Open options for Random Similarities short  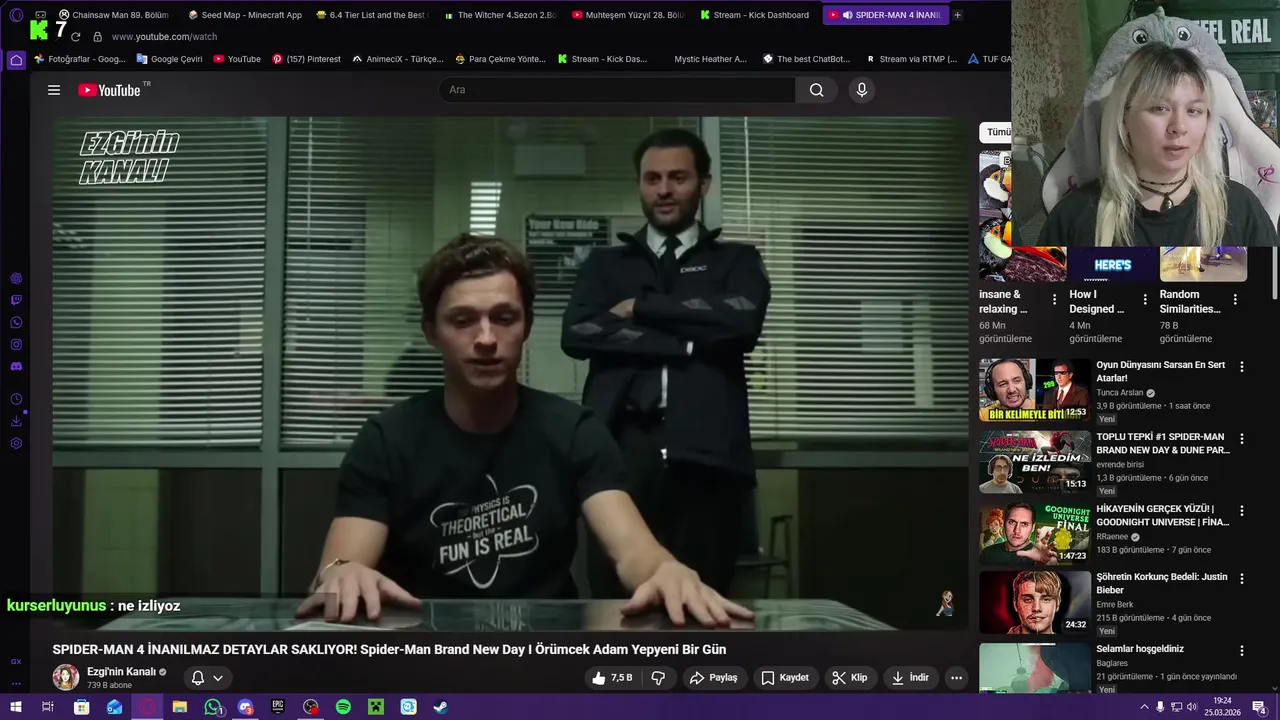point(1235,299)
